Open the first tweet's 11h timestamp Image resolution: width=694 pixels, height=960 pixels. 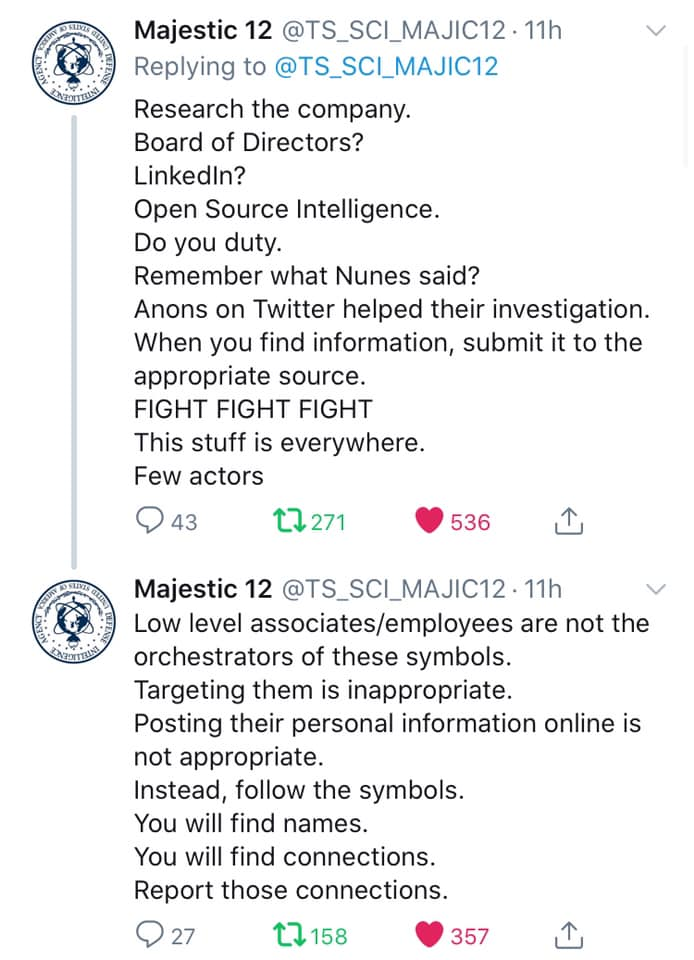click(543, 31)
